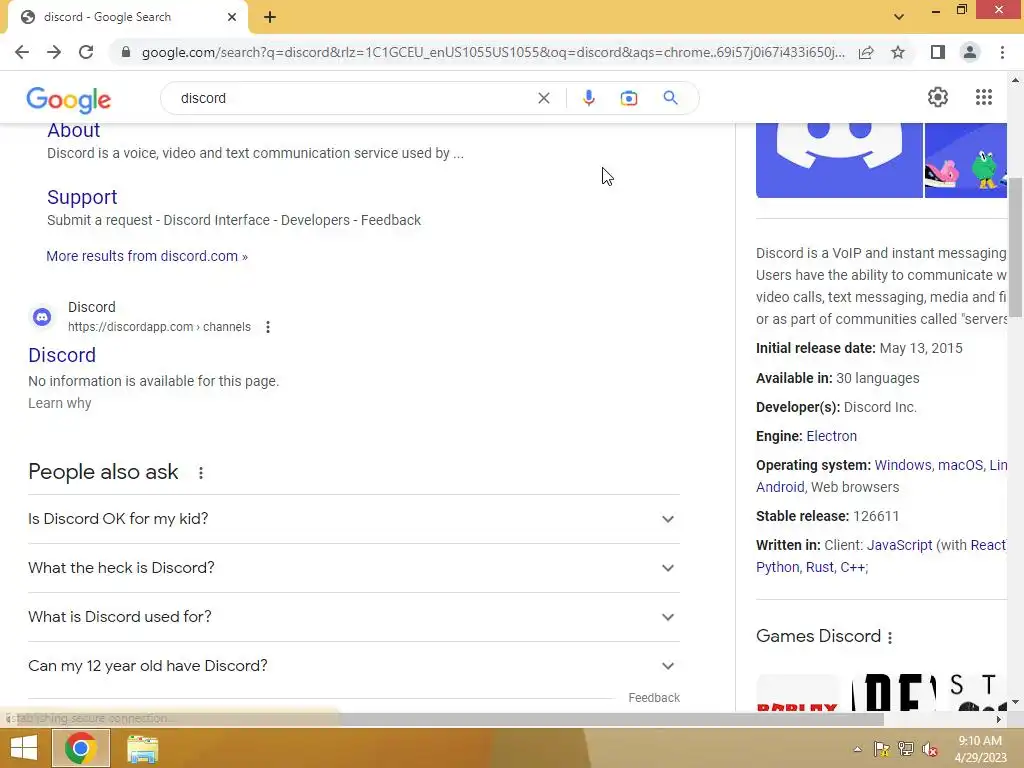
Task: Start voice search with microphone
Action: coord(588,98)
